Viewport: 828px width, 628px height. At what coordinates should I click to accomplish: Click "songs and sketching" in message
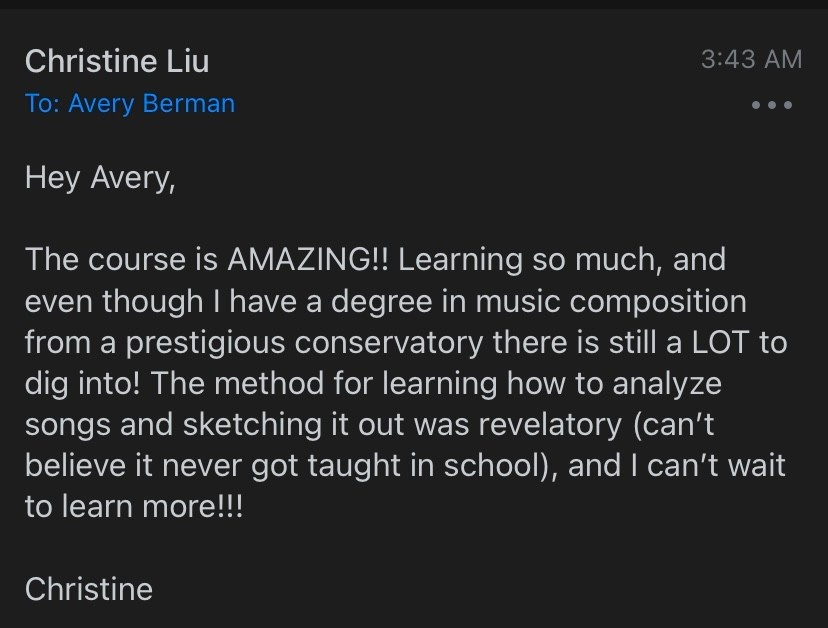pos(173,425)
